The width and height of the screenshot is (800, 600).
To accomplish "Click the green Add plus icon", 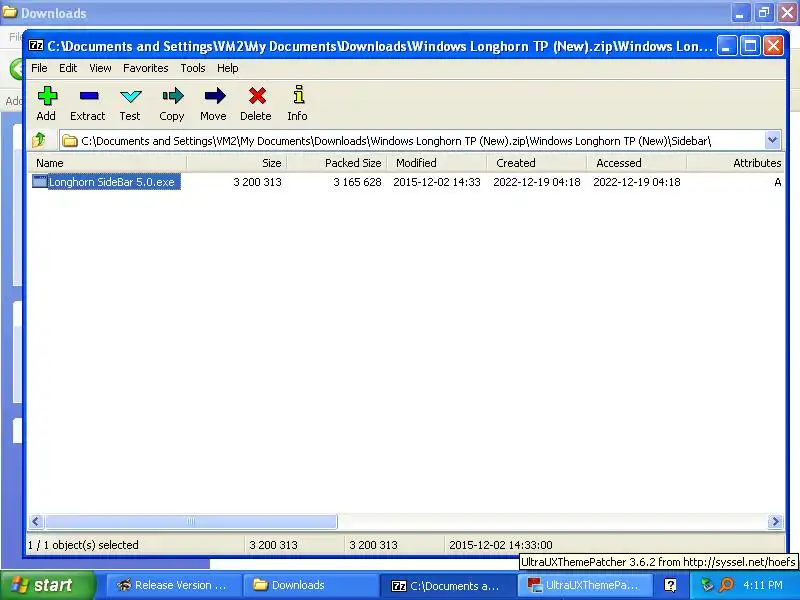I will point(47,96).
